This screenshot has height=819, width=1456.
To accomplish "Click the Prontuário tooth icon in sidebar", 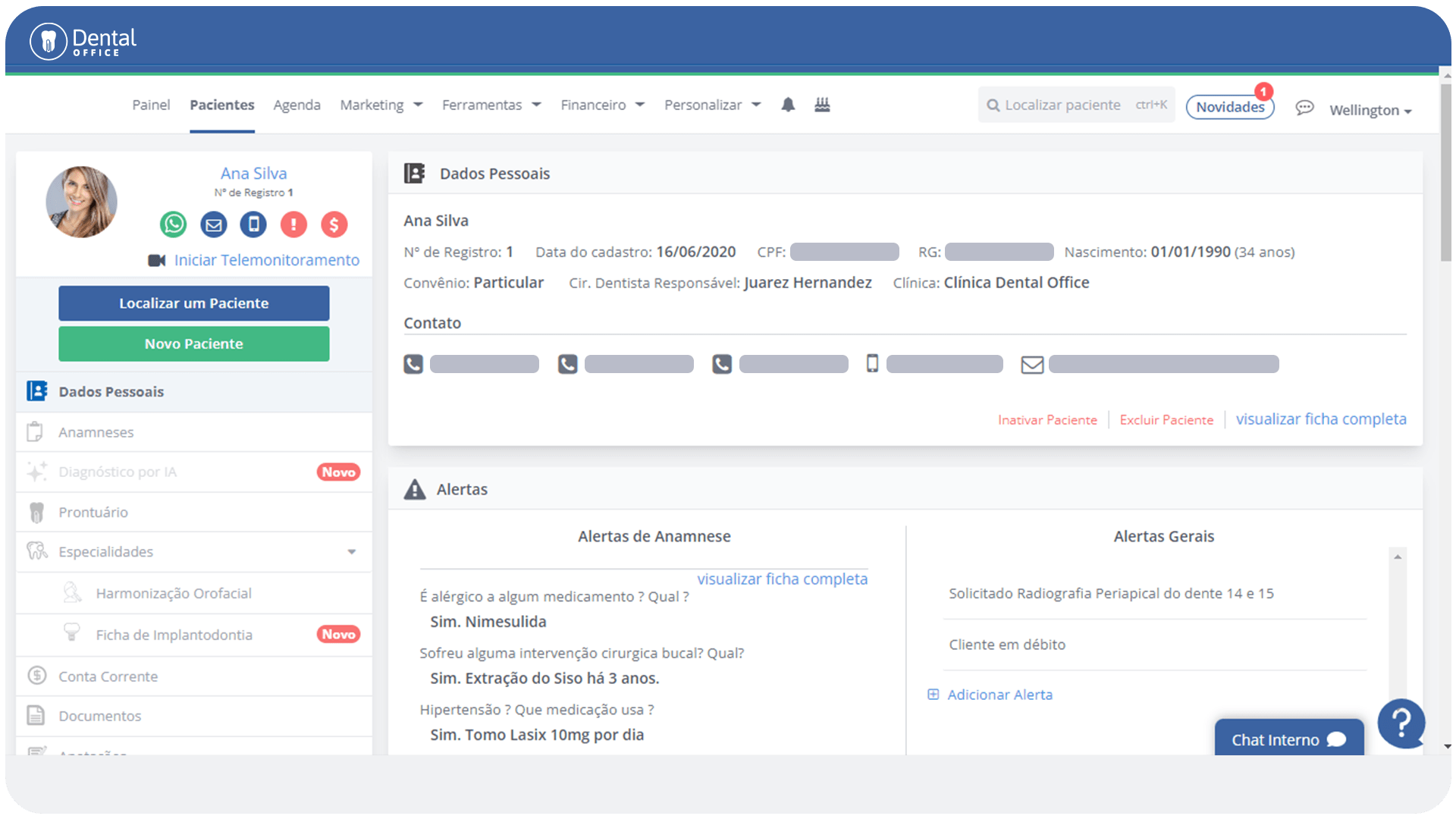I will pos(36,513).
